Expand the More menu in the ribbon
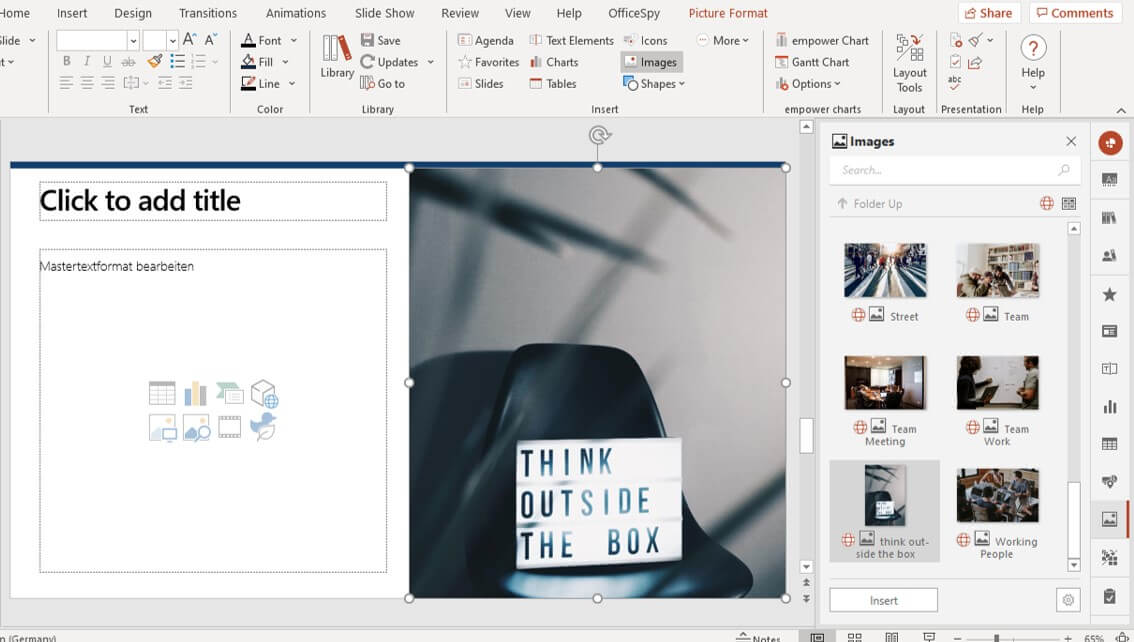Image resolution: width=1134 pixels, height=642 pixels. tap(724, 40)
